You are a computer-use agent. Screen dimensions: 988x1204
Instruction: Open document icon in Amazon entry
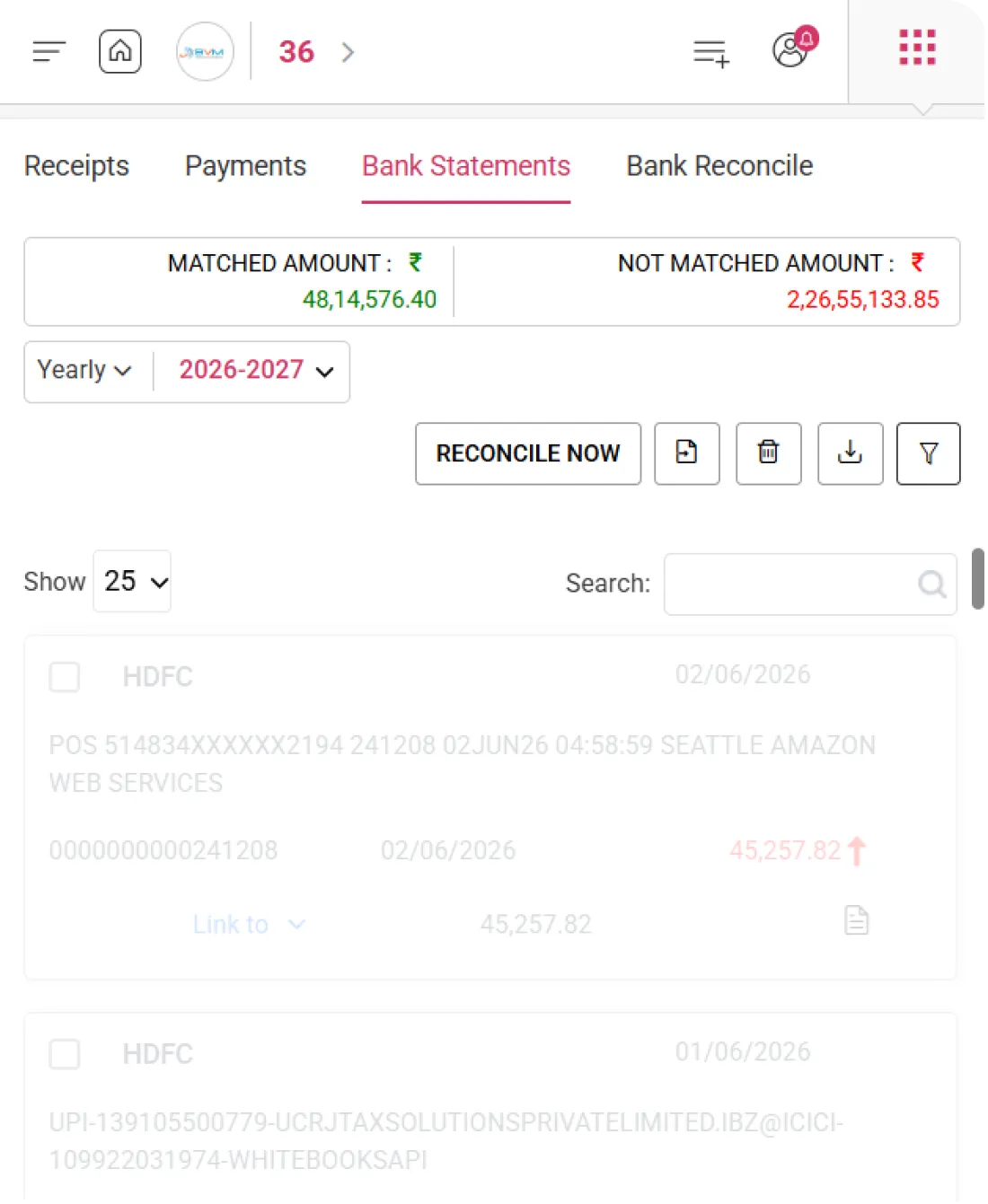(857, 920)
